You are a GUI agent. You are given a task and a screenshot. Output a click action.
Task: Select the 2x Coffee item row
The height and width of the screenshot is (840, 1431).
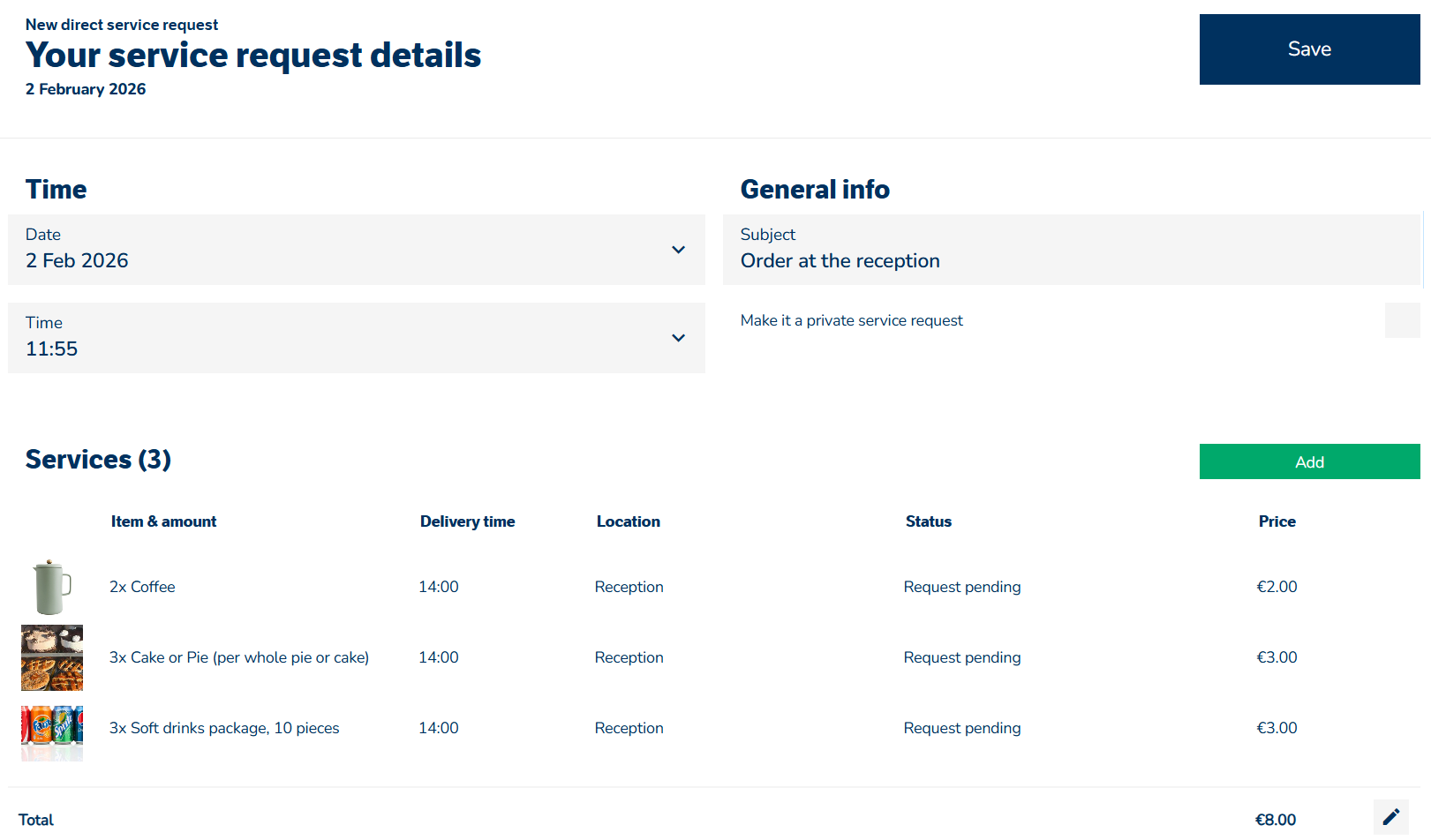click(x=142, y=587)
